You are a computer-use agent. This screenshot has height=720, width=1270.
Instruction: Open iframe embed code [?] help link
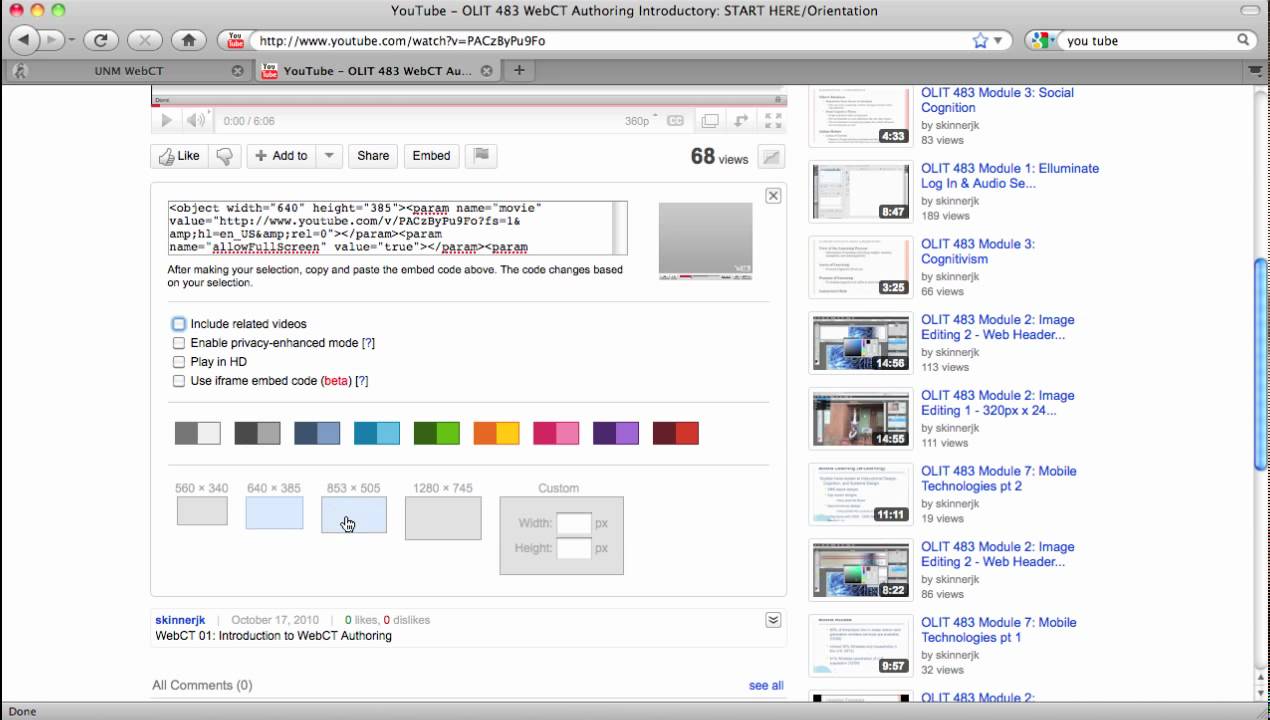click(x=362, y=381)
